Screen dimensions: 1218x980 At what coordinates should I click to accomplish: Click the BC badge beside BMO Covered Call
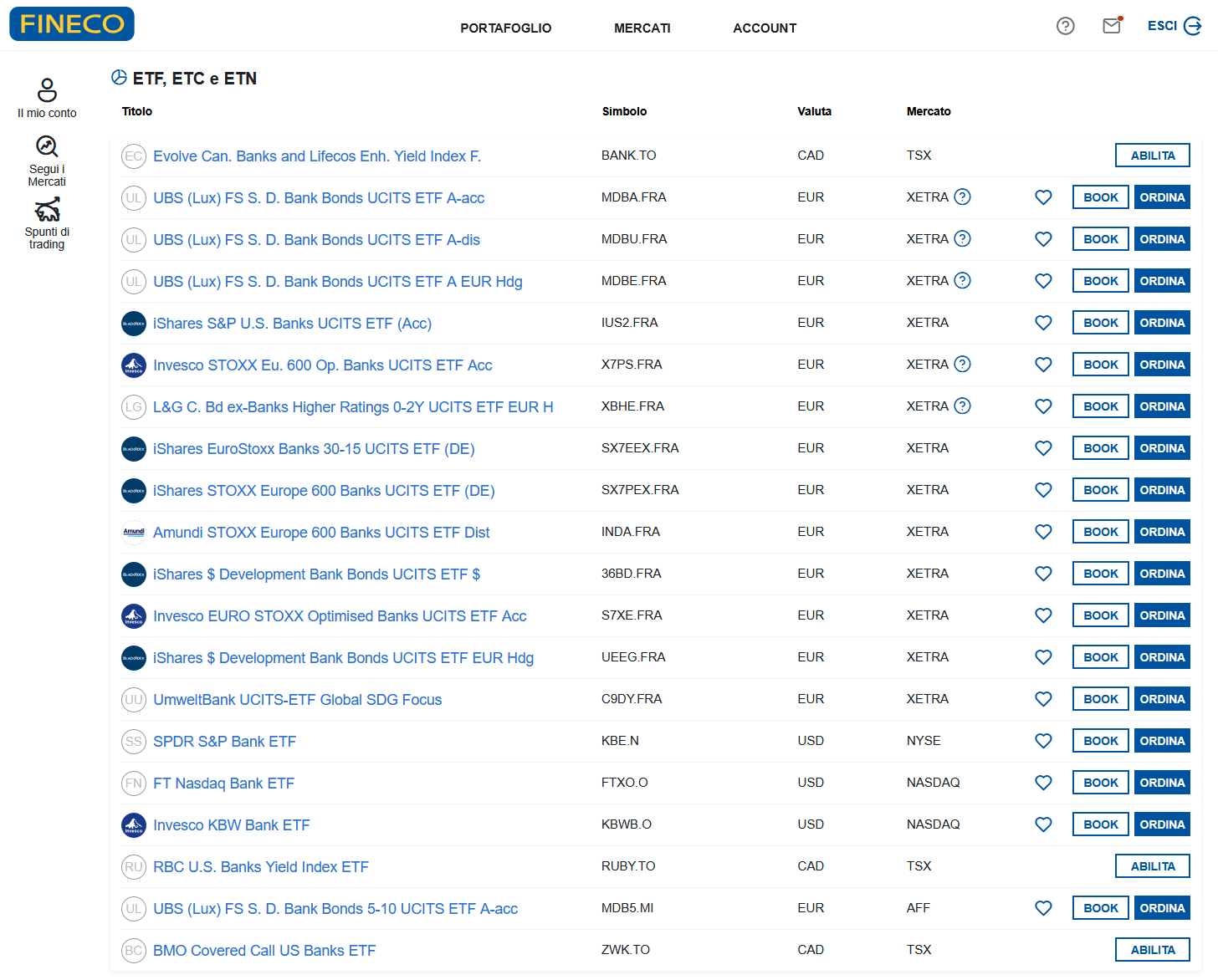[x=134, y=951]
